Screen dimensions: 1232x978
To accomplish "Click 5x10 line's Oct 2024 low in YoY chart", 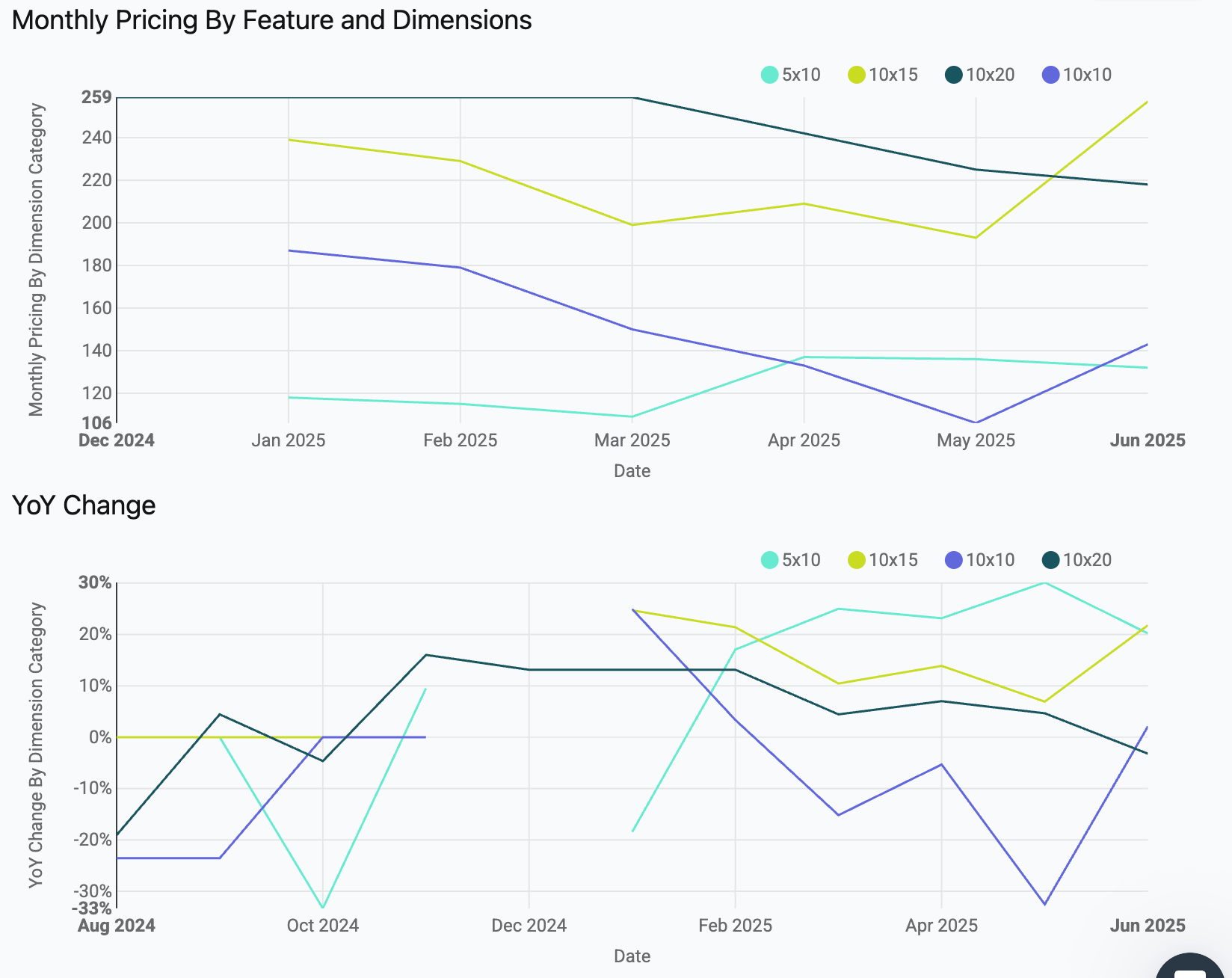I will [323, 908].
